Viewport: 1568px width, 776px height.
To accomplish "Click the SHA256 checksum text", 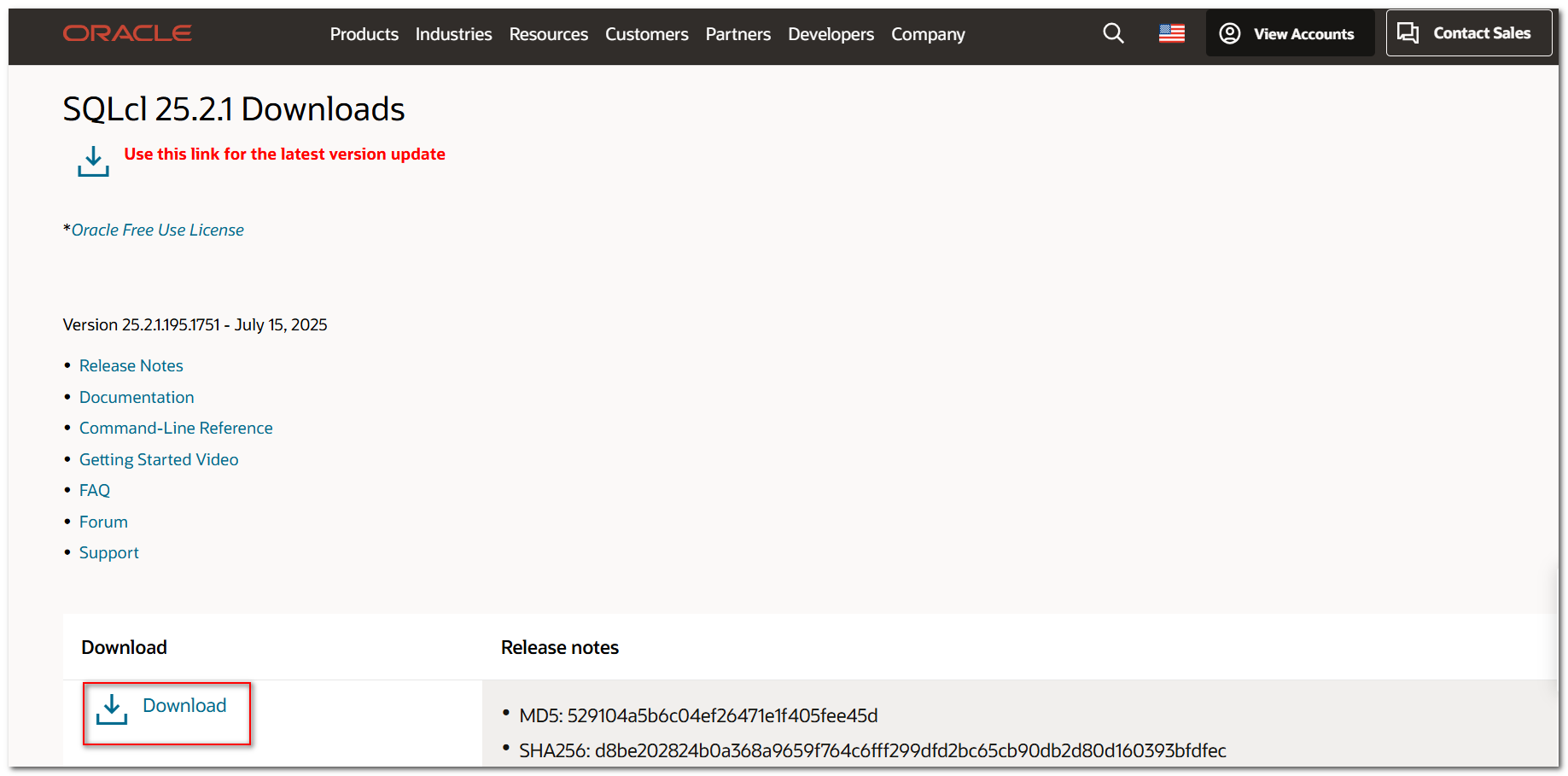I will (872, 750).
